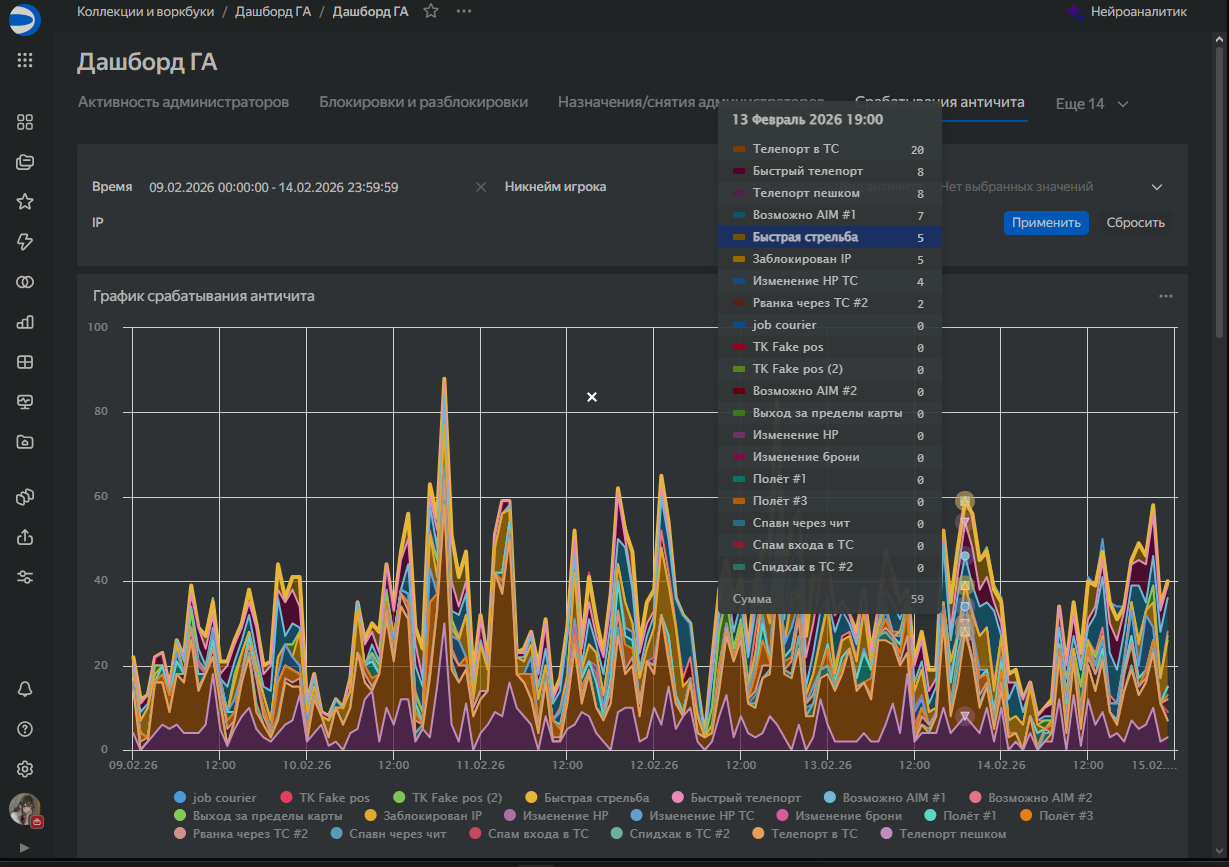Open the chart widget three-dots menu
Viewport: 1229px width, 867px height.
tap(1165, 296)
